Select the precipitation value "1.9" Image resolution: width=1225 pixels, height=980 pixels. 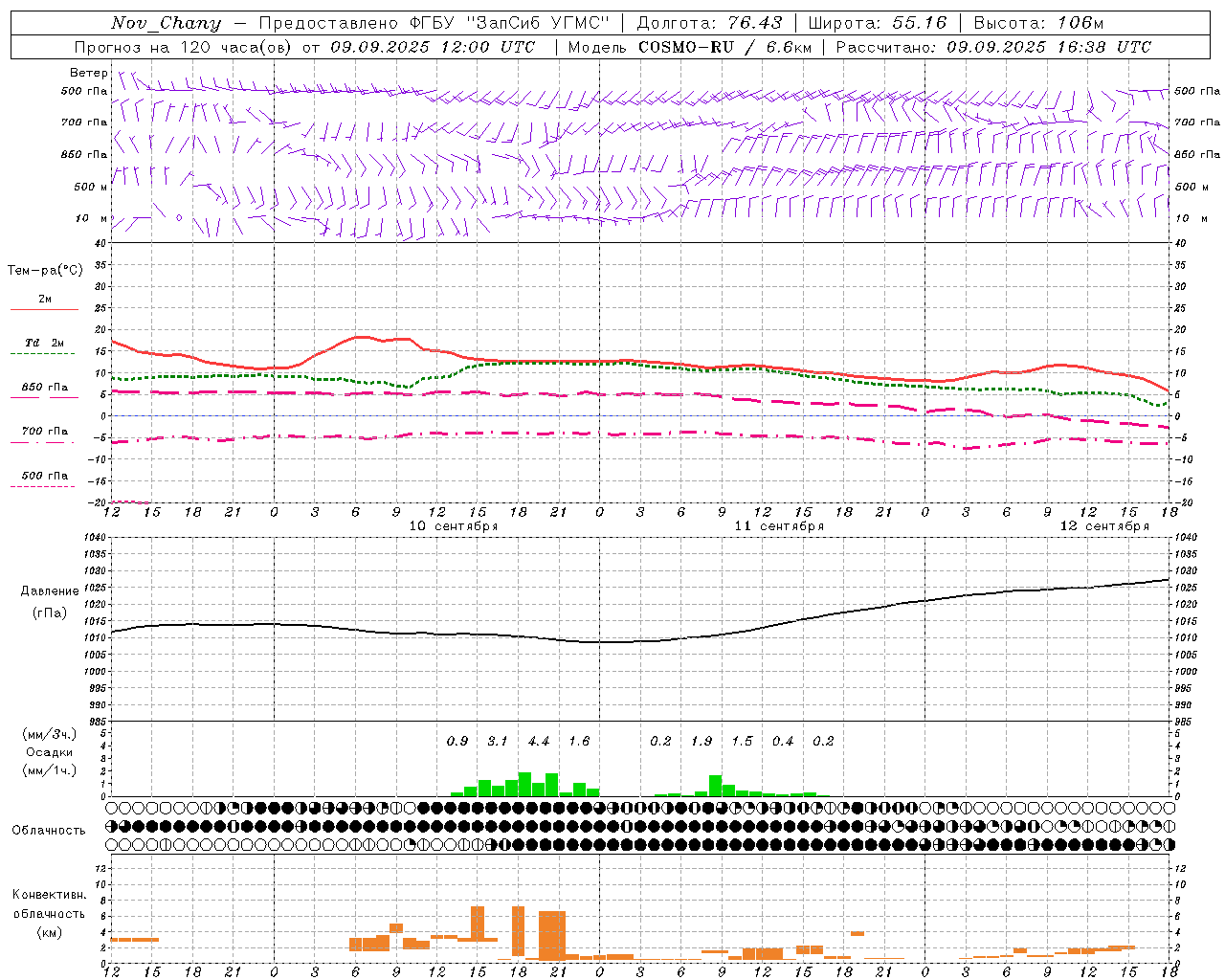click(702, 741)
